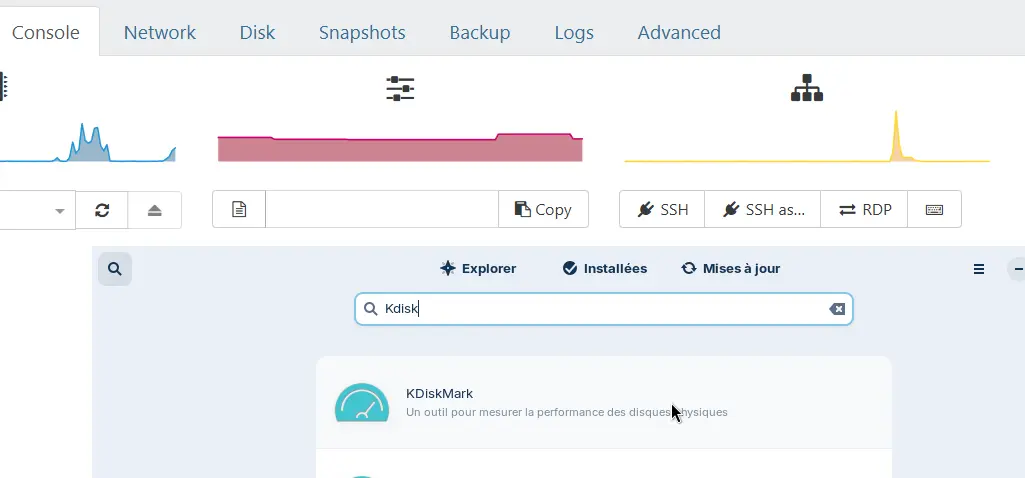Click the eject media icon button
This screenshot has height=478, width=1025.
[154, 210]
